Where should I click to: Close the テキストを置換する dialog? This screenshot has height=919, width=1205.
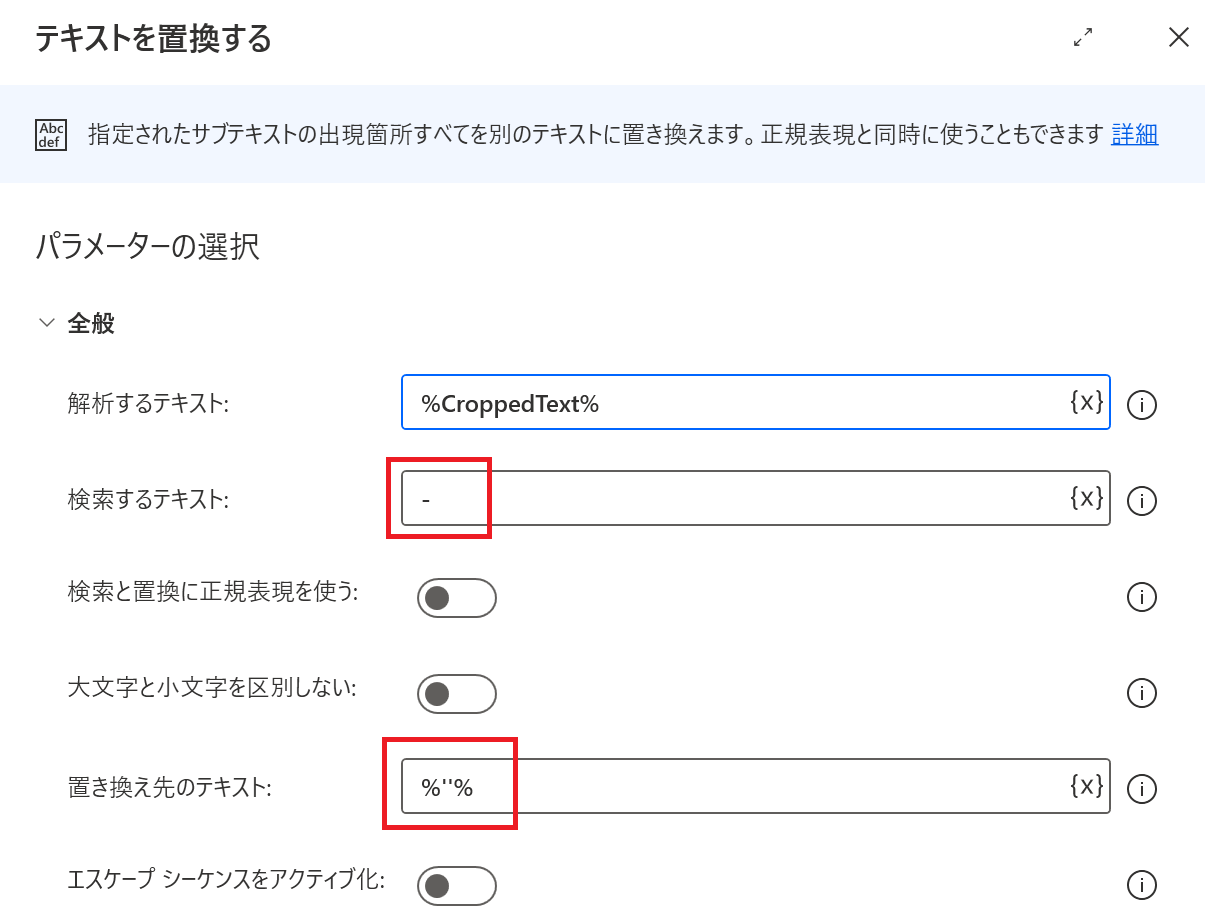(x=1179, y=38)
